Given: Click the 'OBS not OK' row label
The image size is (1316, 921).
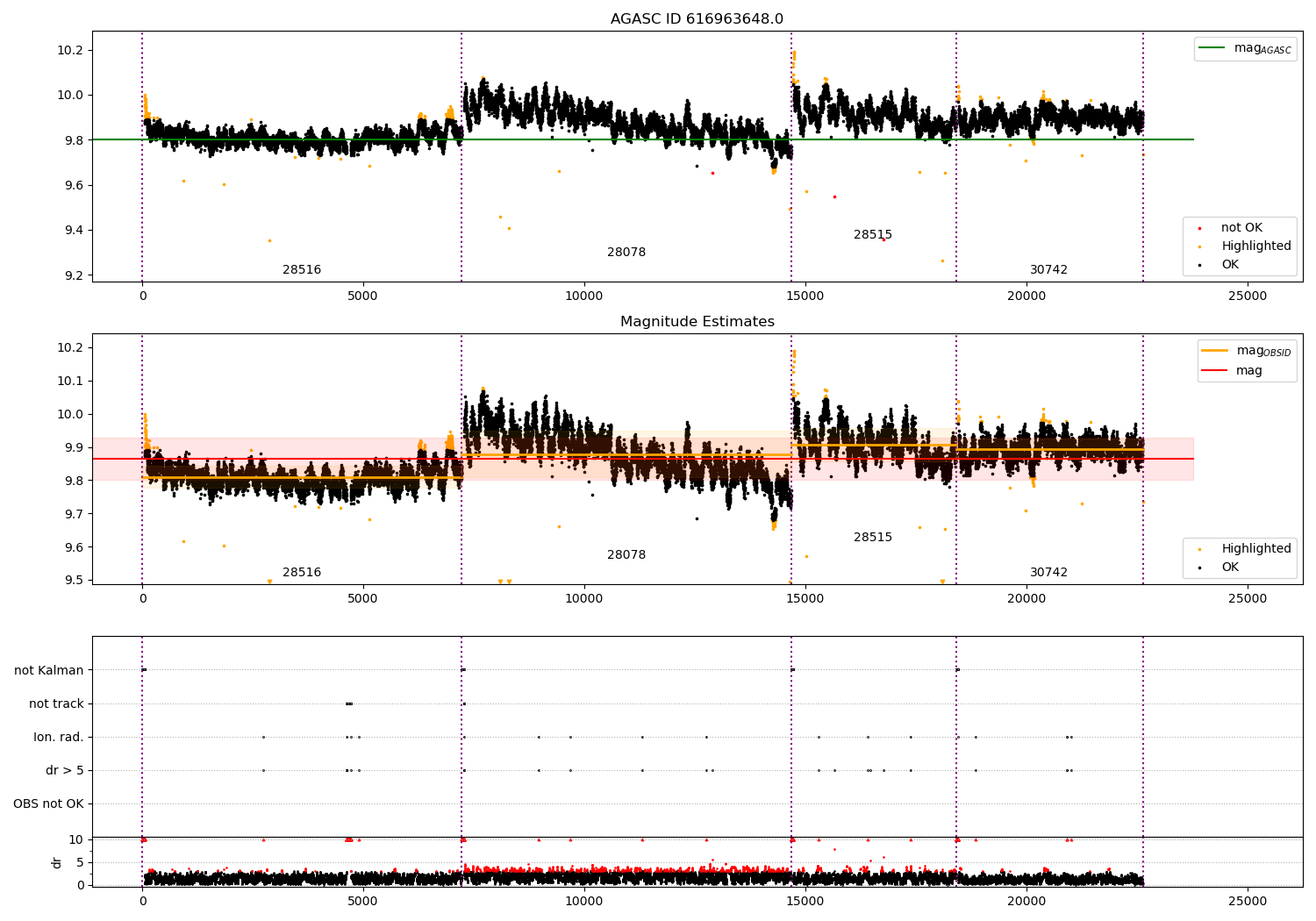Looking at the screenshot, I should click(x=48, y=804).
